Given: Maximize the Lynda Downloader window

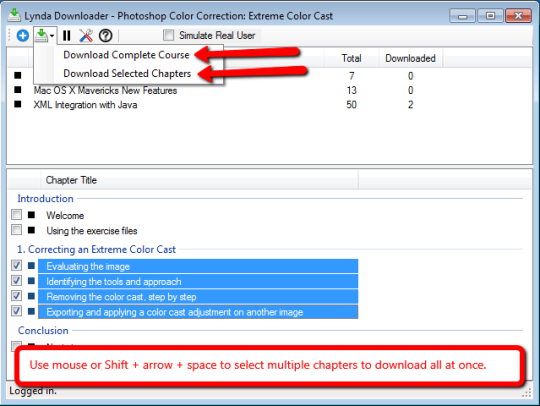Looking at the screenshot, I should [490, 16].
